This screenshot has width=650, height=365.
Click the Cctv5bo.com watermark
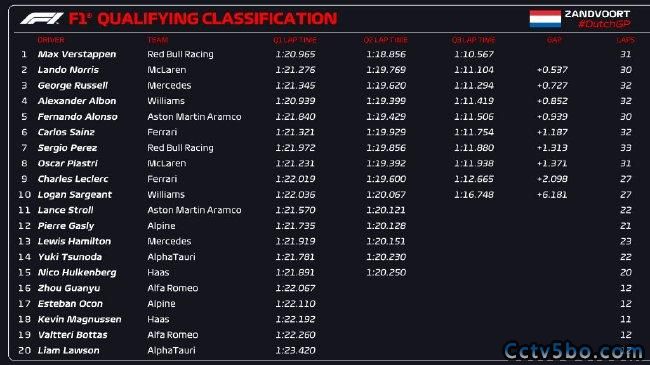pos(573,351)
